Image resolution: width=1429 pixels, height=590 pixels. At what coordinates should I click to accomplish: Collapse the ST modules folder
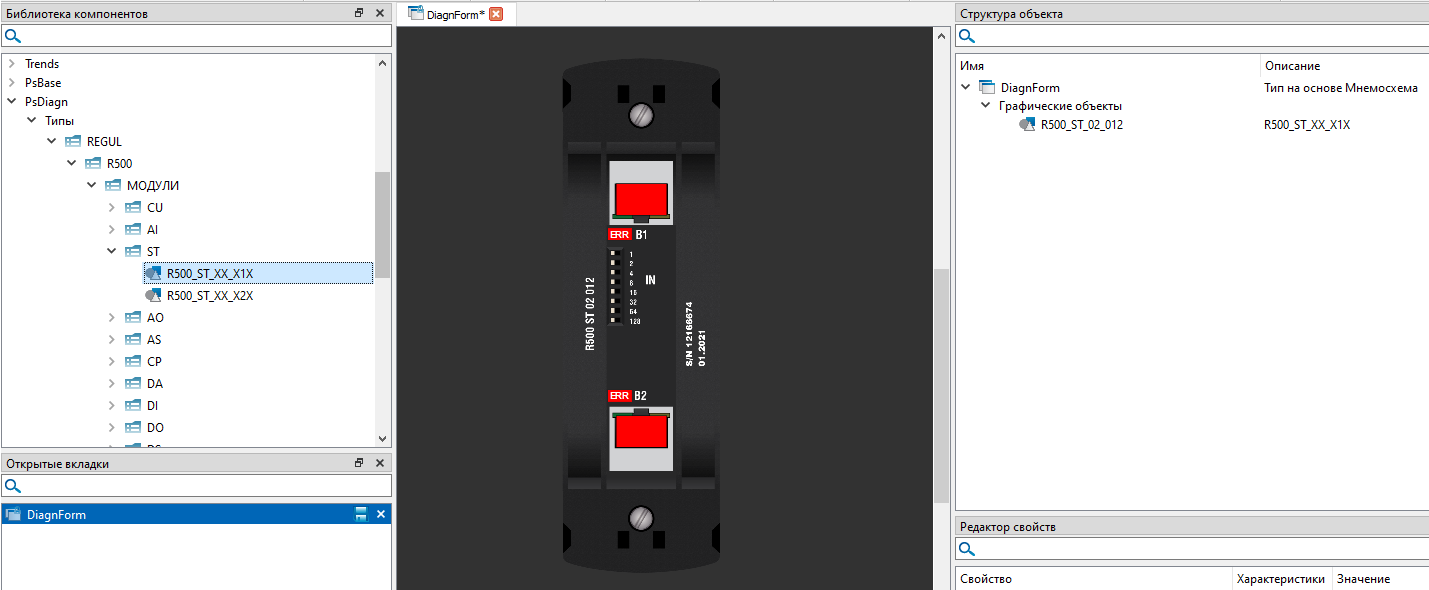tap(112, 252)
